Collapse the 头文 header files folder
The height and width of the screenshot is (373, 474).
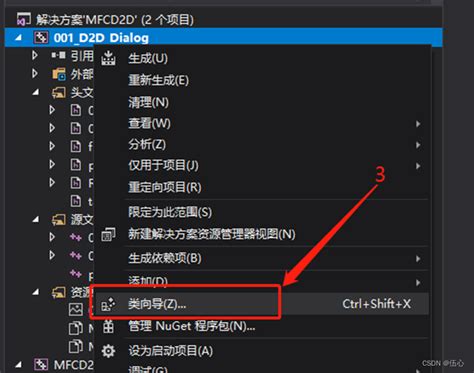36,92
